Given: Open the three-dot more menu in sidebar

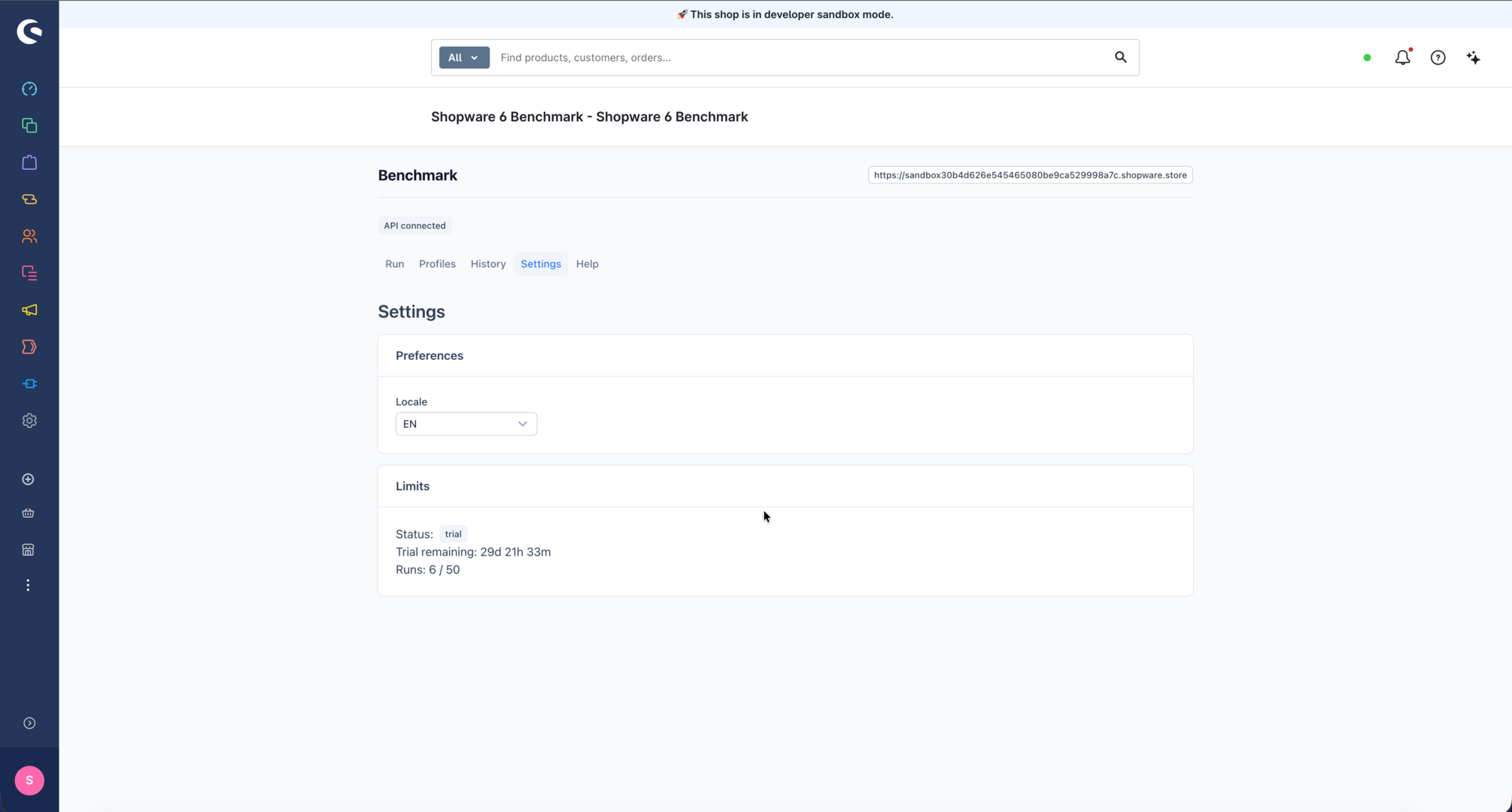Looking at the screenshot, I should click(29, 585).
